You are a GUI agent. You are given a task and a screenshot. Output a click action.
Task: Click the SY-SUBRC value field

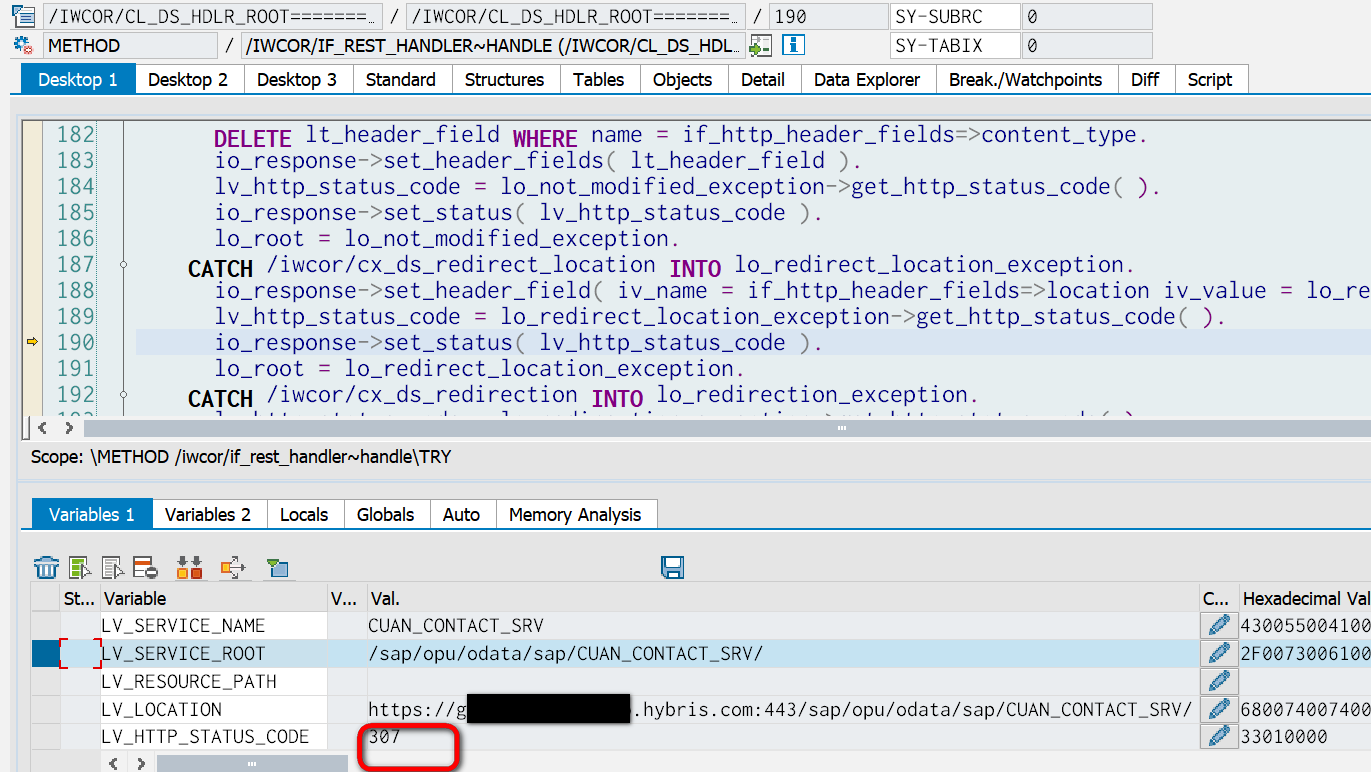pyautogui.click(x=1086, y=17)
